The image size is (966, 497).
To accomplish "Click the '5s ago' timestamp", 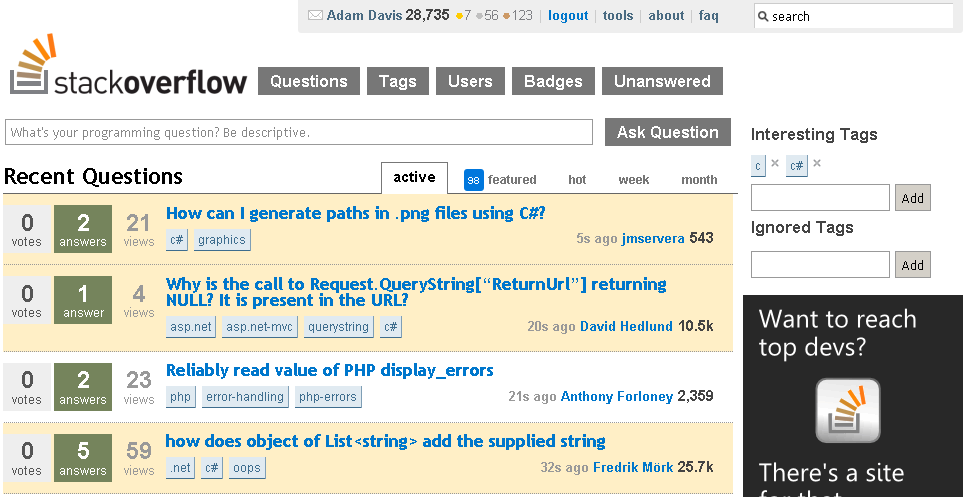I will [597, 238].
